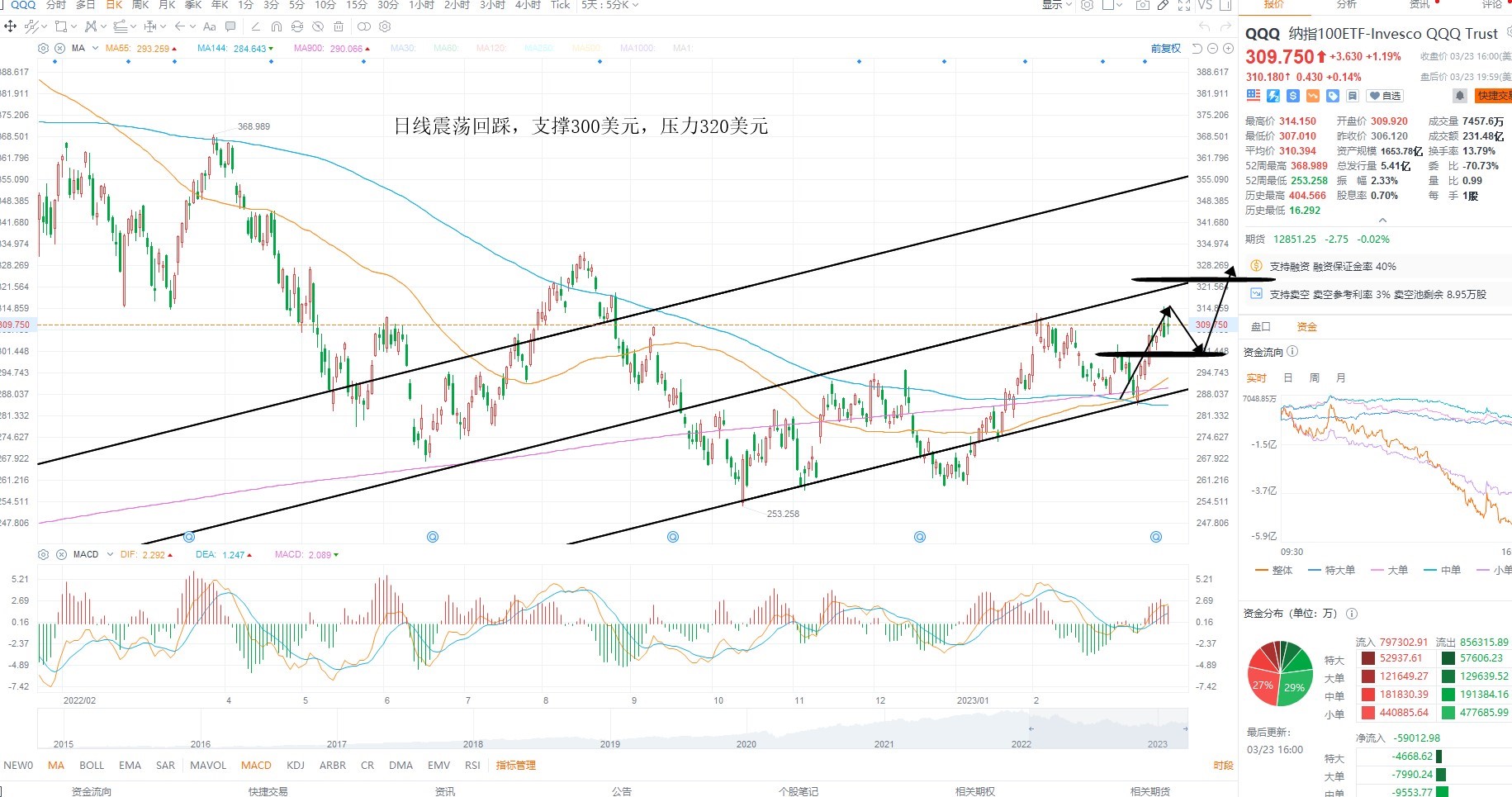
Task: Open the 5天:5分K period dropdown
Action: point(609,5)
